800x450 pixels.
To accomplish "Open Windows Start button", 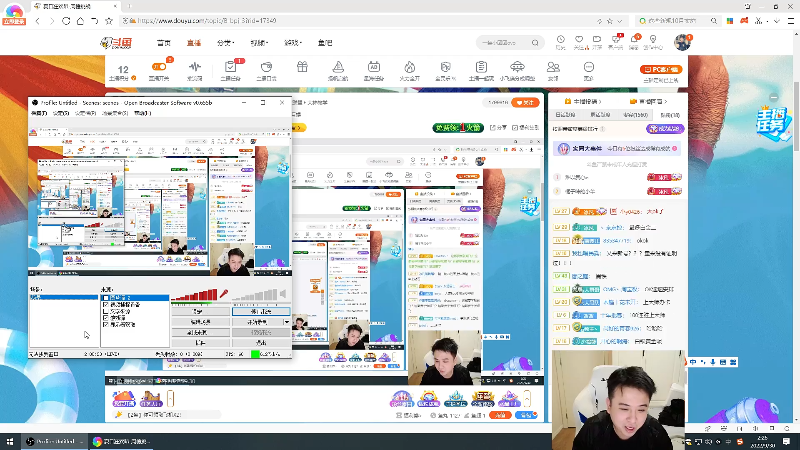I will tap(10, 441).
